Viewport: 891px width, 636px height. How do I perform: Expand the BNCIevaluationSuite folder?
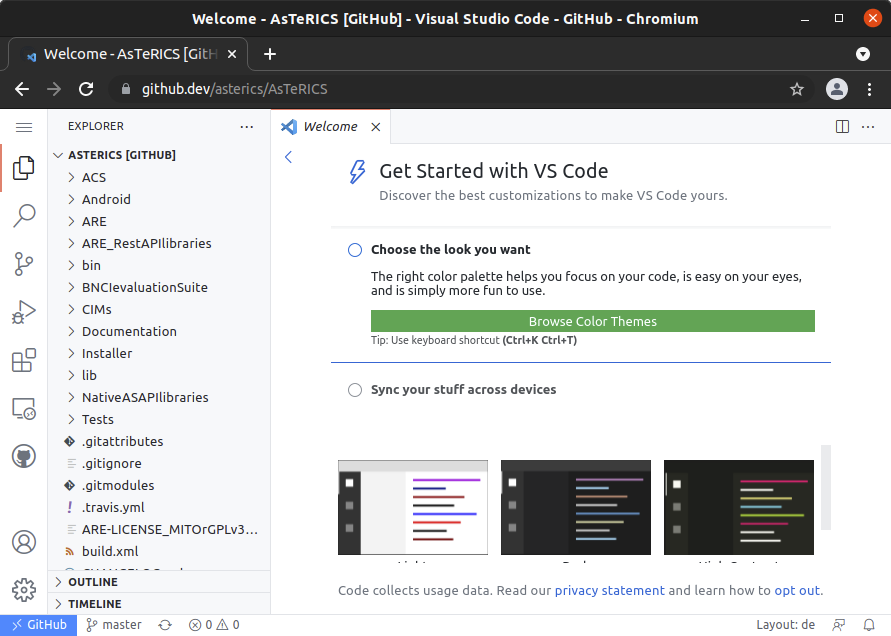(159, 288)
